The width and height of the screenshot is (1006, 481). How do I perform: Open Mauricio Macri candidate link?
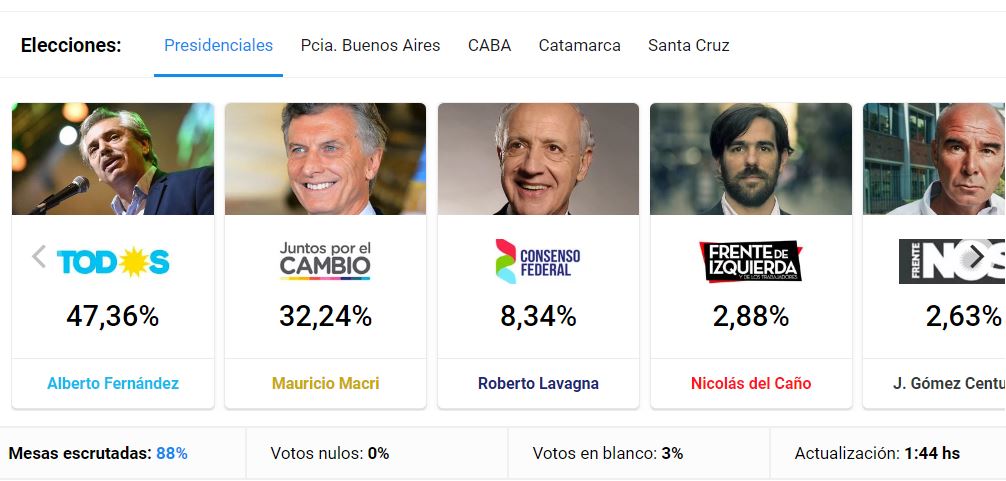click(x=325, y=383)
